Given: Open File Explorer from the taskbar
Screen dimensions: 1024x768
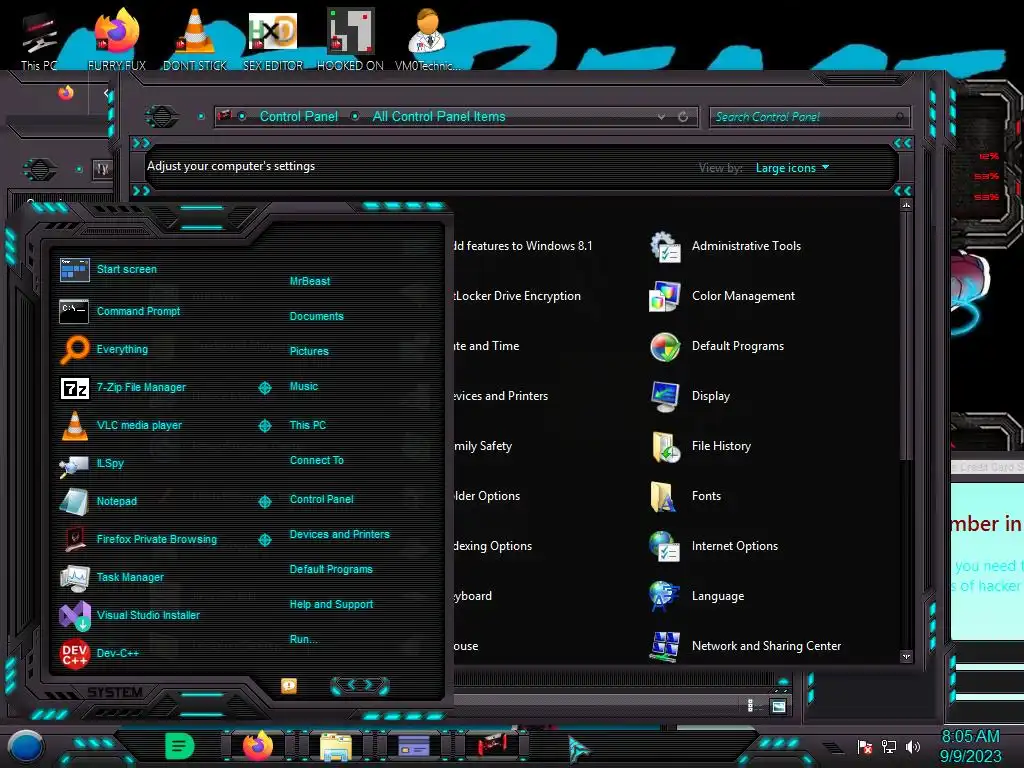Looking at the screenshot, I should [x=336, y=746].
